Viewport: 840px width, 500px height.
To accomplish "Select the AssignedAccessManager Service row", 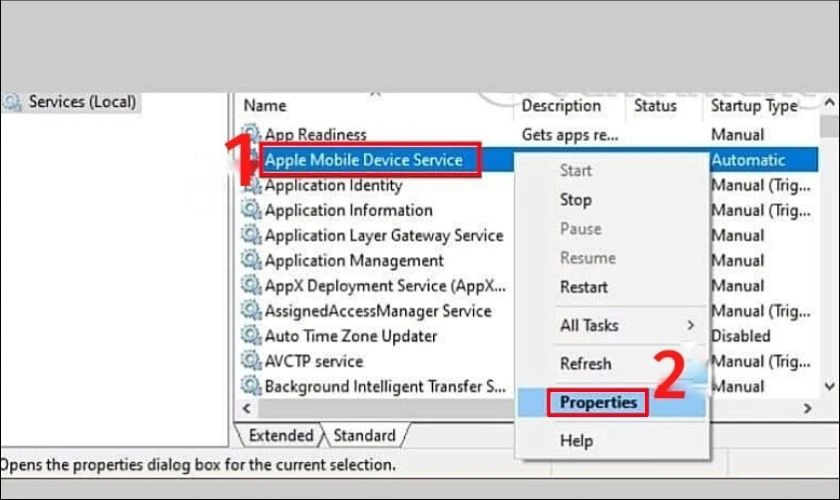I will click(378, 311).
